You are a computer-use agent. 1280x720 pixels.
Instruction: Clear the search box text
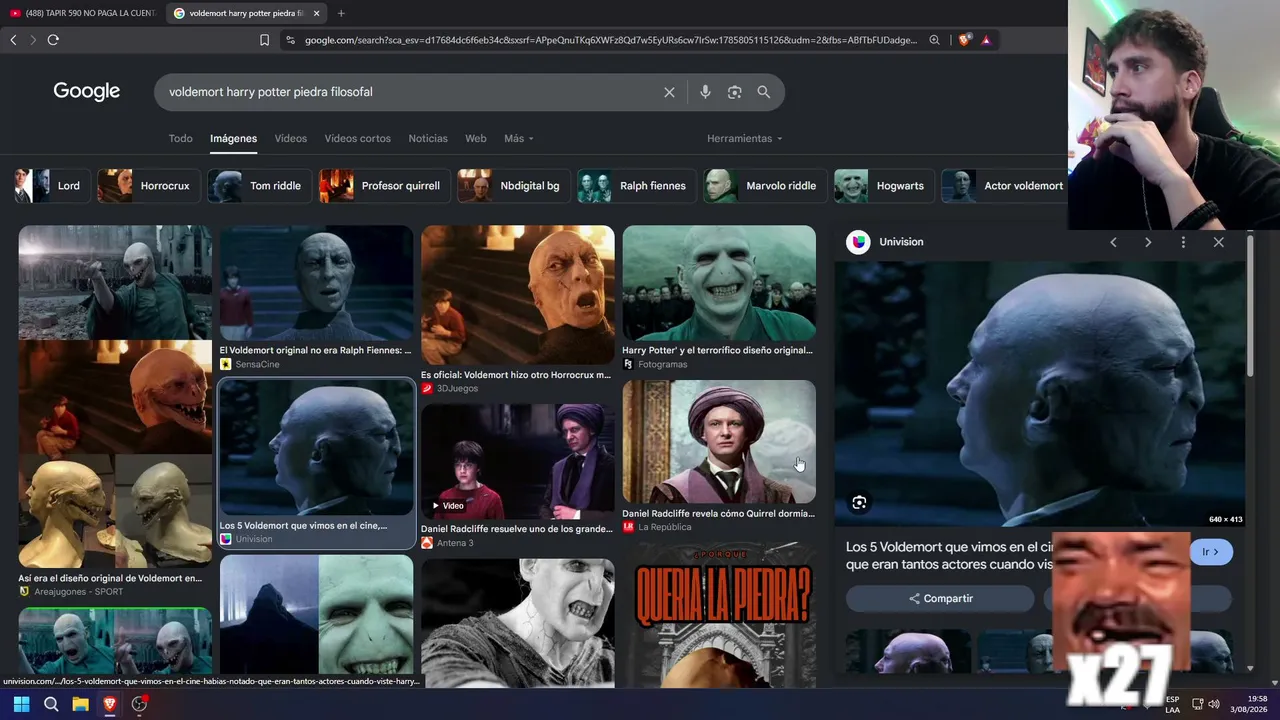click(x=669, y=92)
